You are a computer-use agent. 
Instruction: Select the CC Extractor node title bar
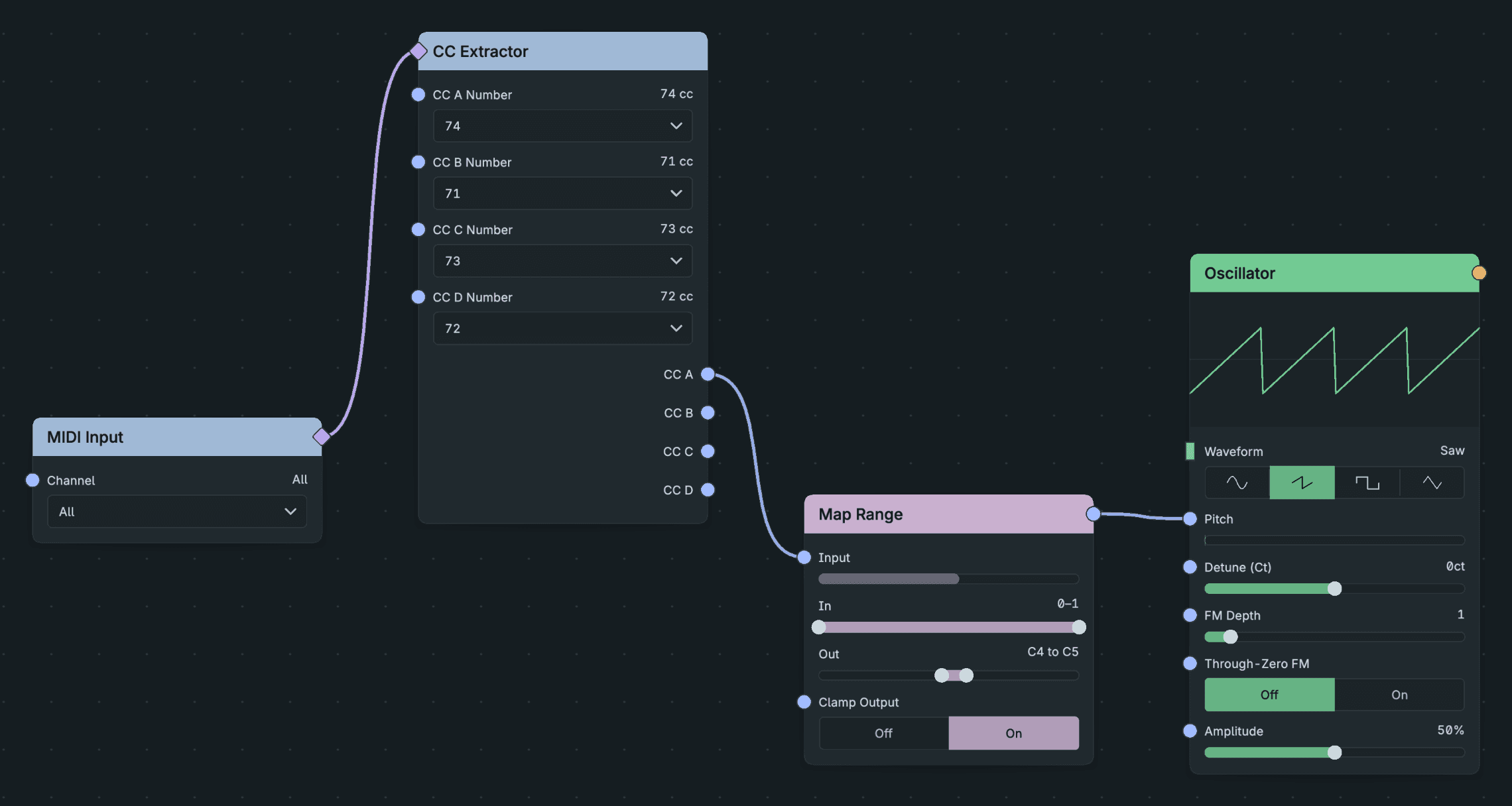coord(562,51)
